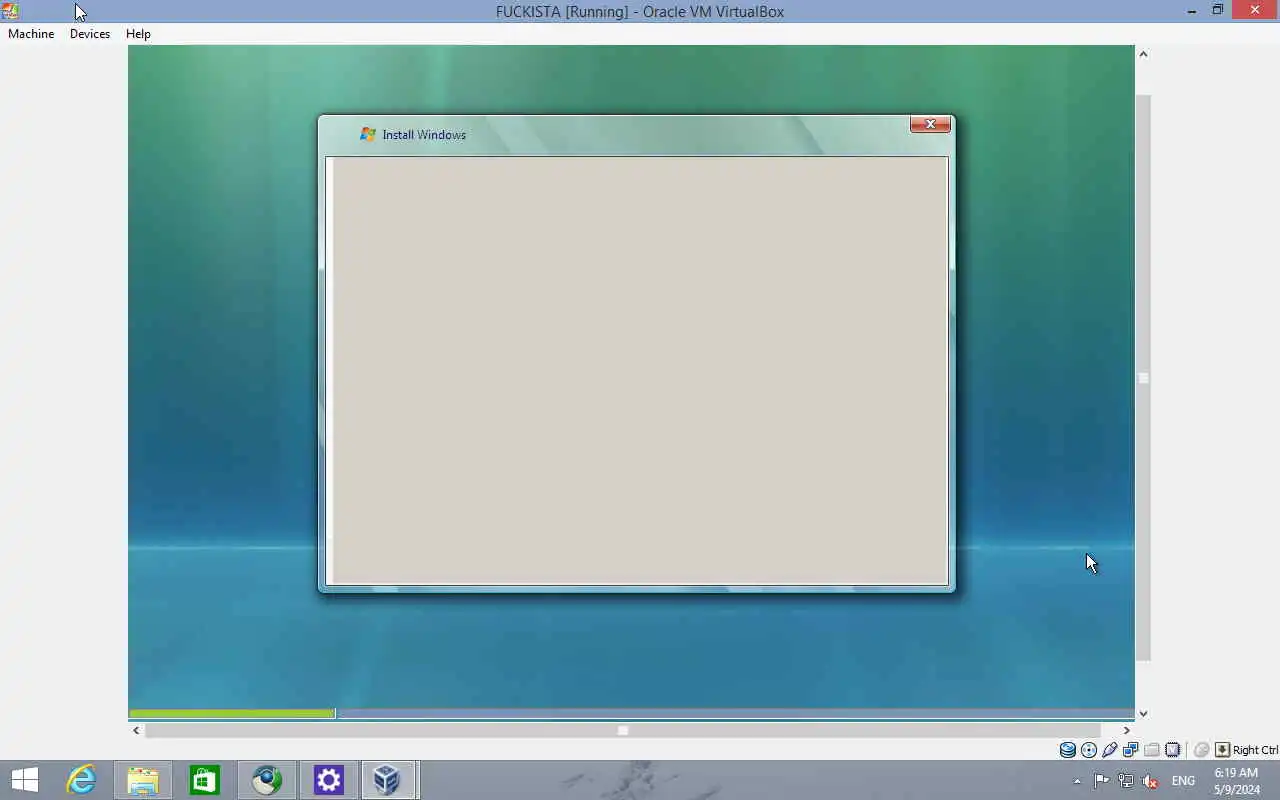Click the processor chip status icon
1280x800 pixels.
point(1173,750)
